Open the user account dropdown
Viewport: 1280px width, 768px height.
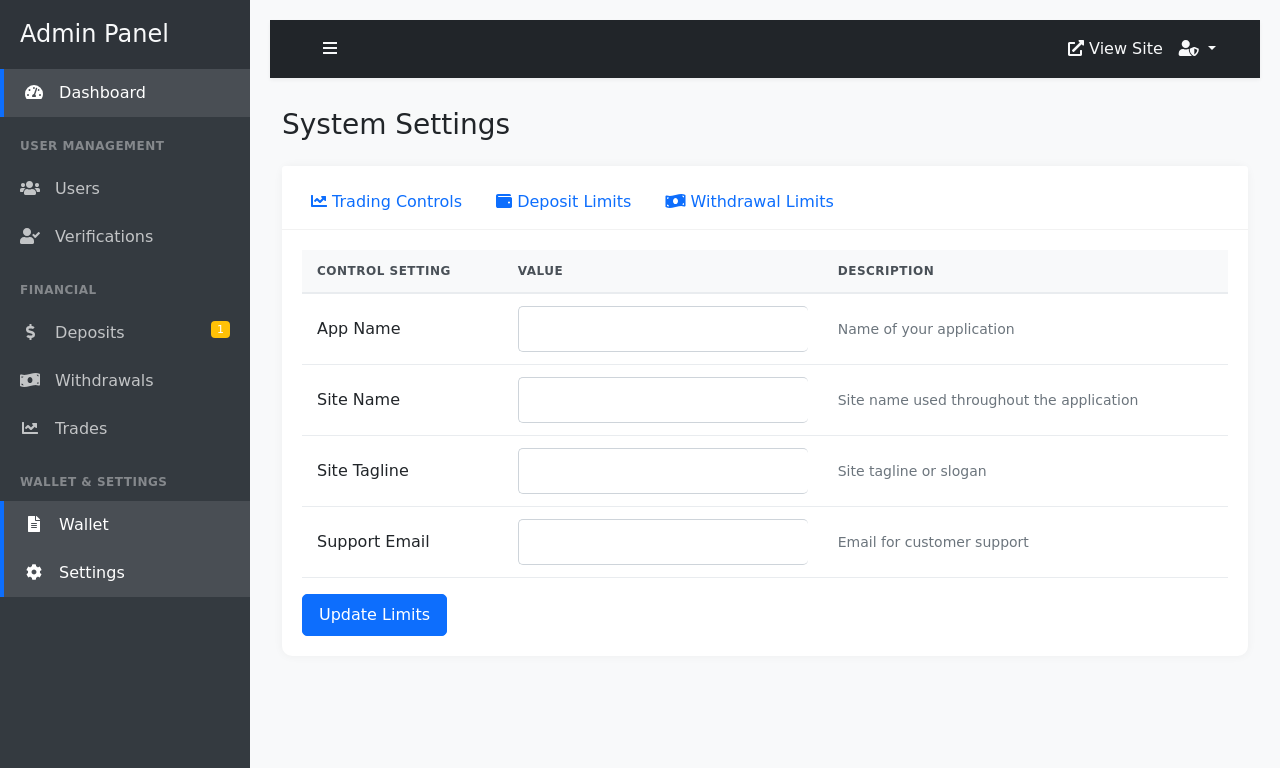coord(1197,48)
